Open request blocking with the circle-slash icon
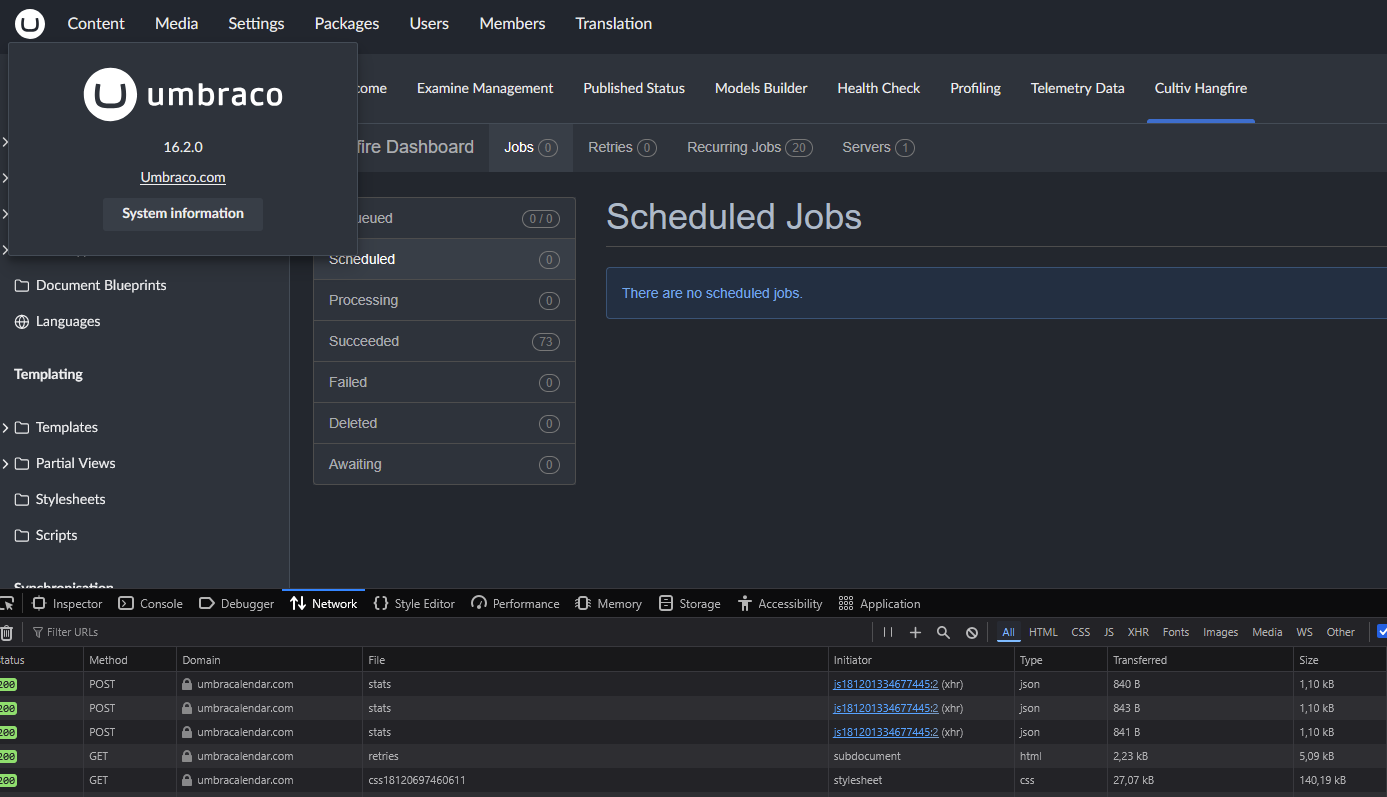 [972, 632]
